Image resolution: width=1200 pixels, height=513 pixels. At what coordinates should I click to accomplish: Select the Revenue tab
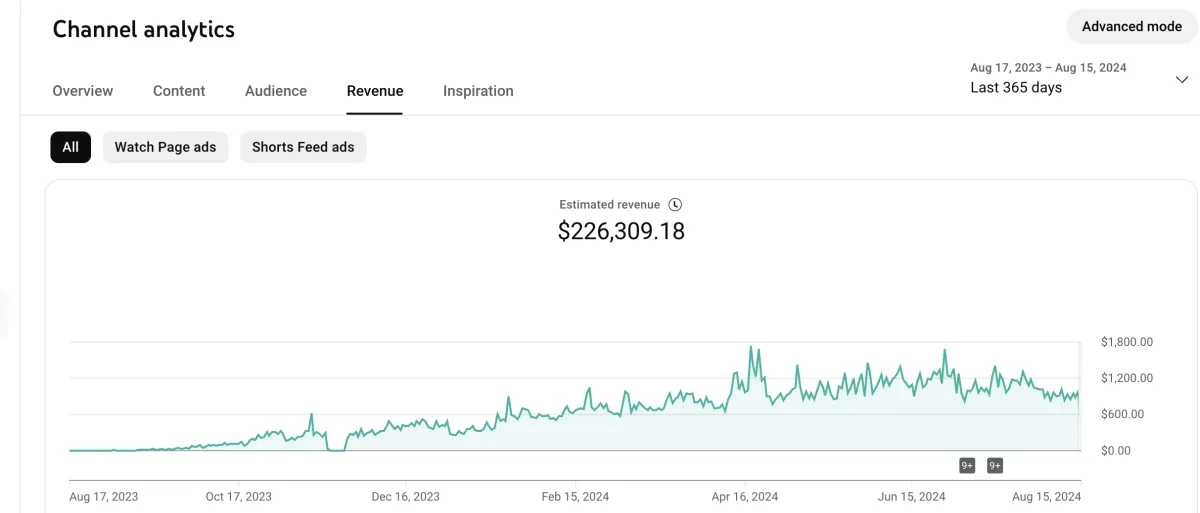(375, 91)
